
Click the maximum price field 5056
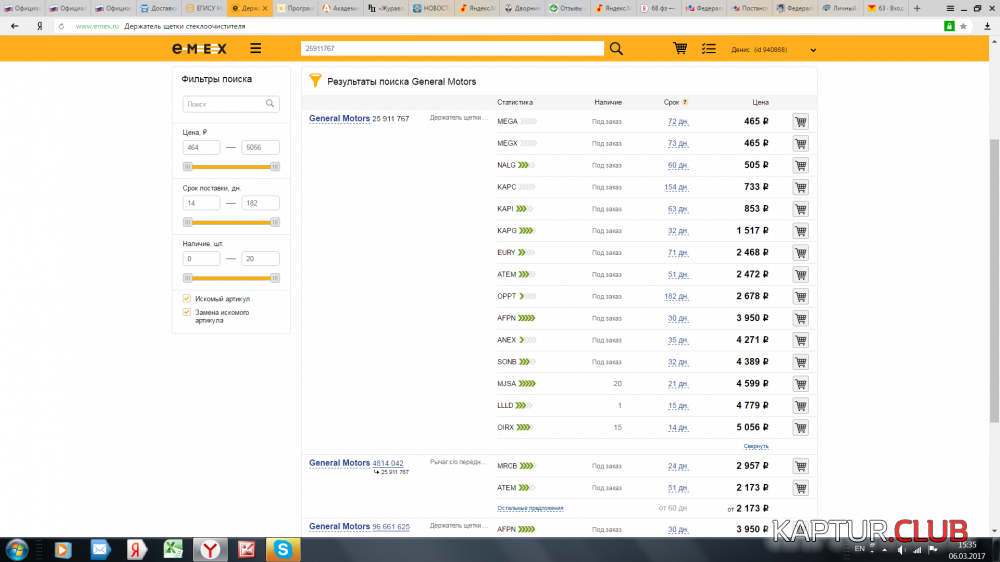260,147
